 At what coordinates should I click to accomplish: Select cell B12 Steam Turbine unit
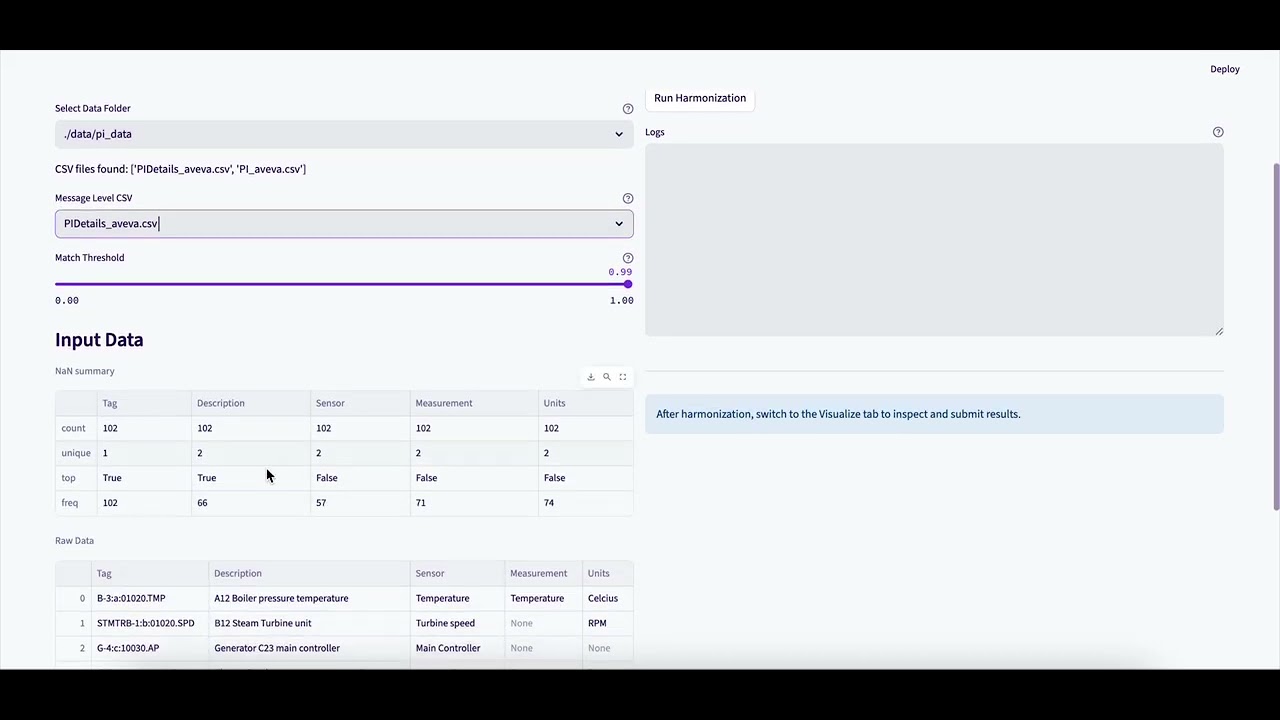(309, 623)
